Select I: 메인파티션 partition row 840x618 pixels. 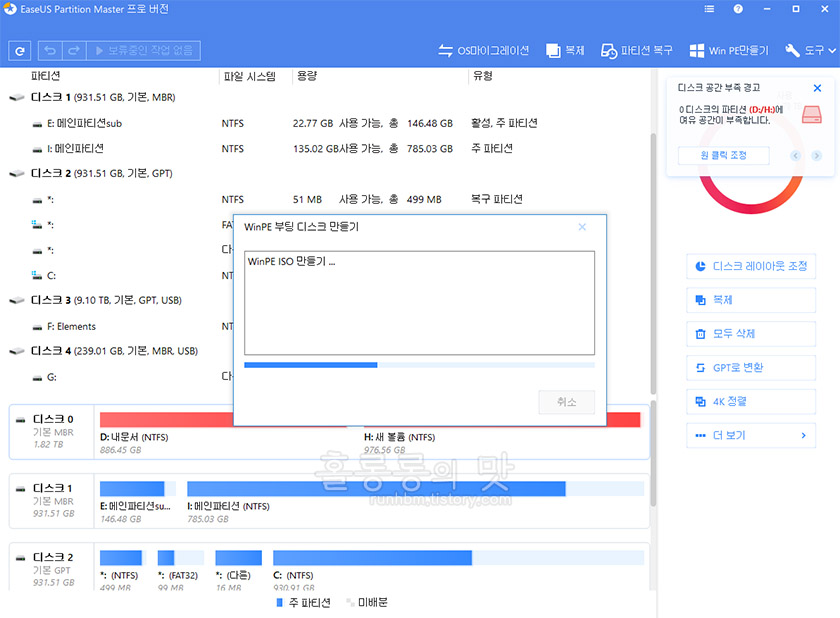coord(327,148)
